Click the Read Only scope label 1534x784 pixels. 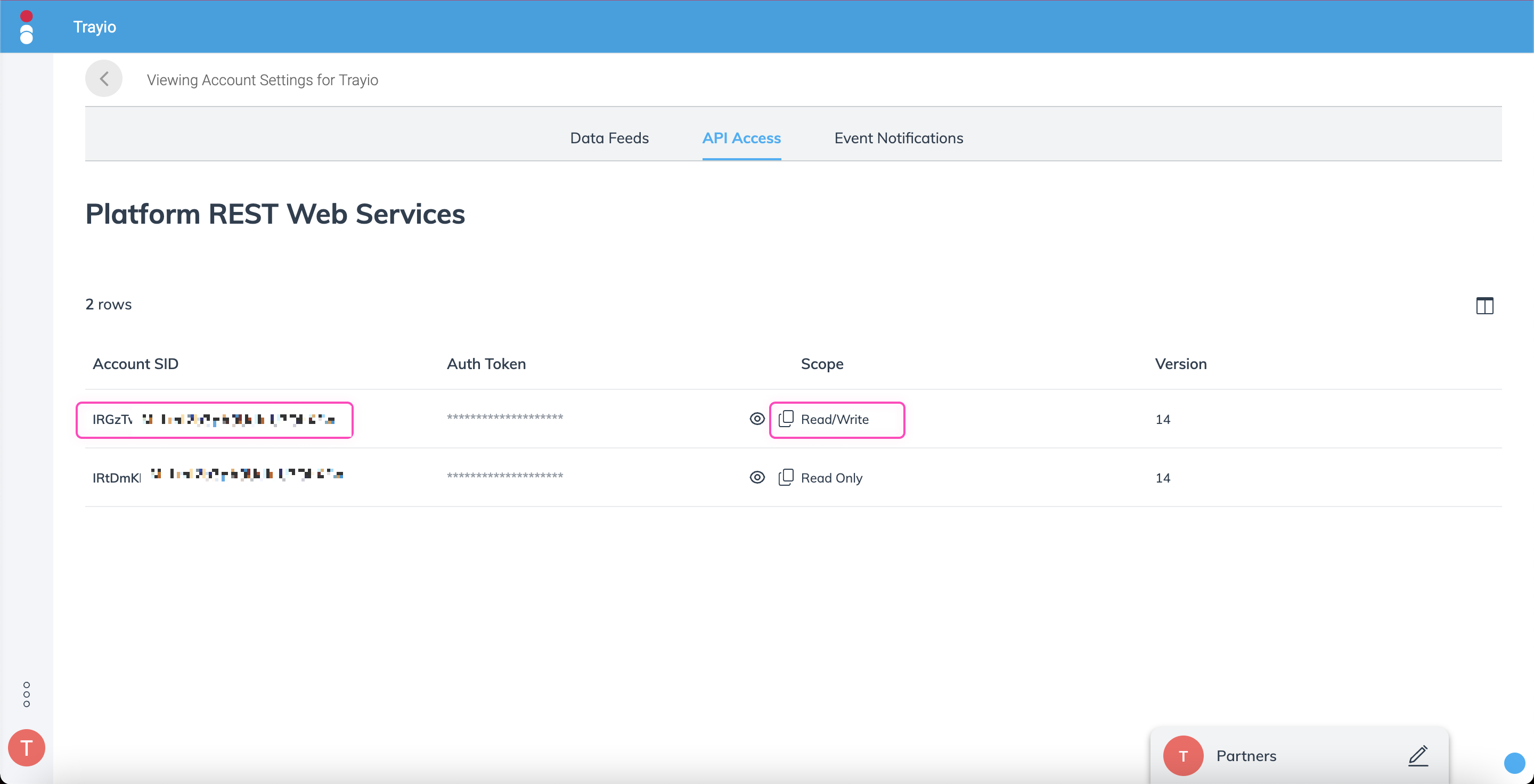(x=832, y=477)
